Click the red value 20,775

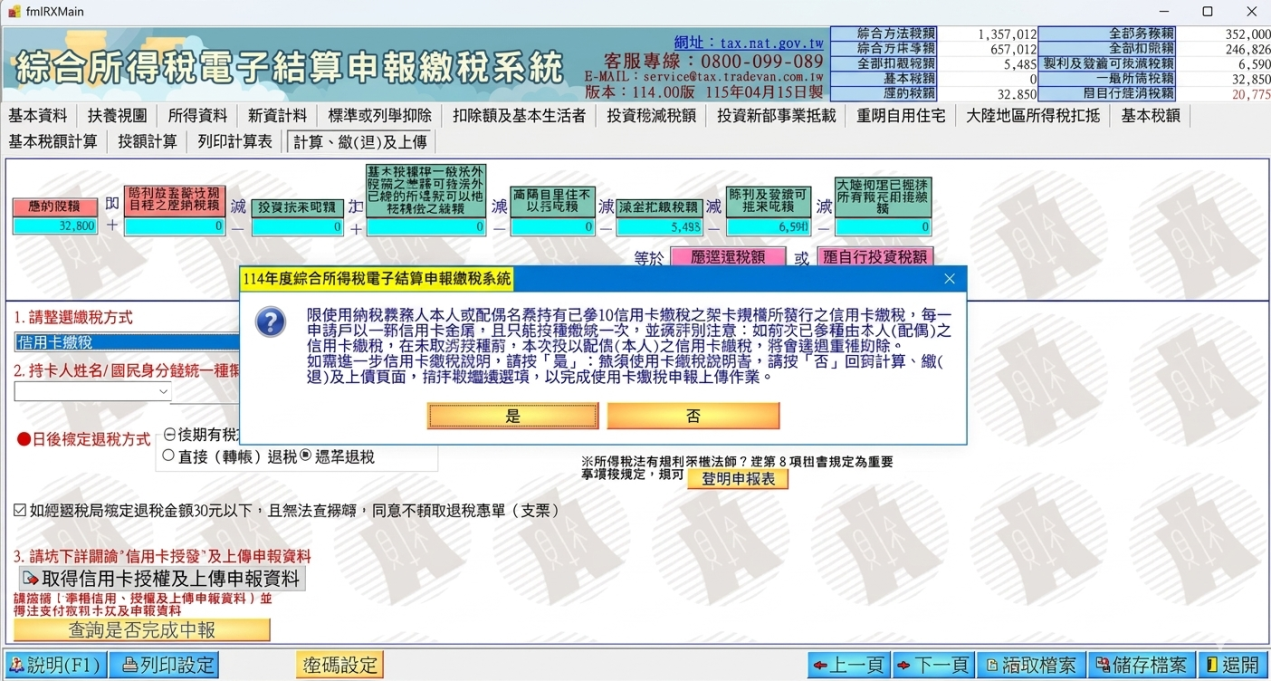[x=1251, y=94]
